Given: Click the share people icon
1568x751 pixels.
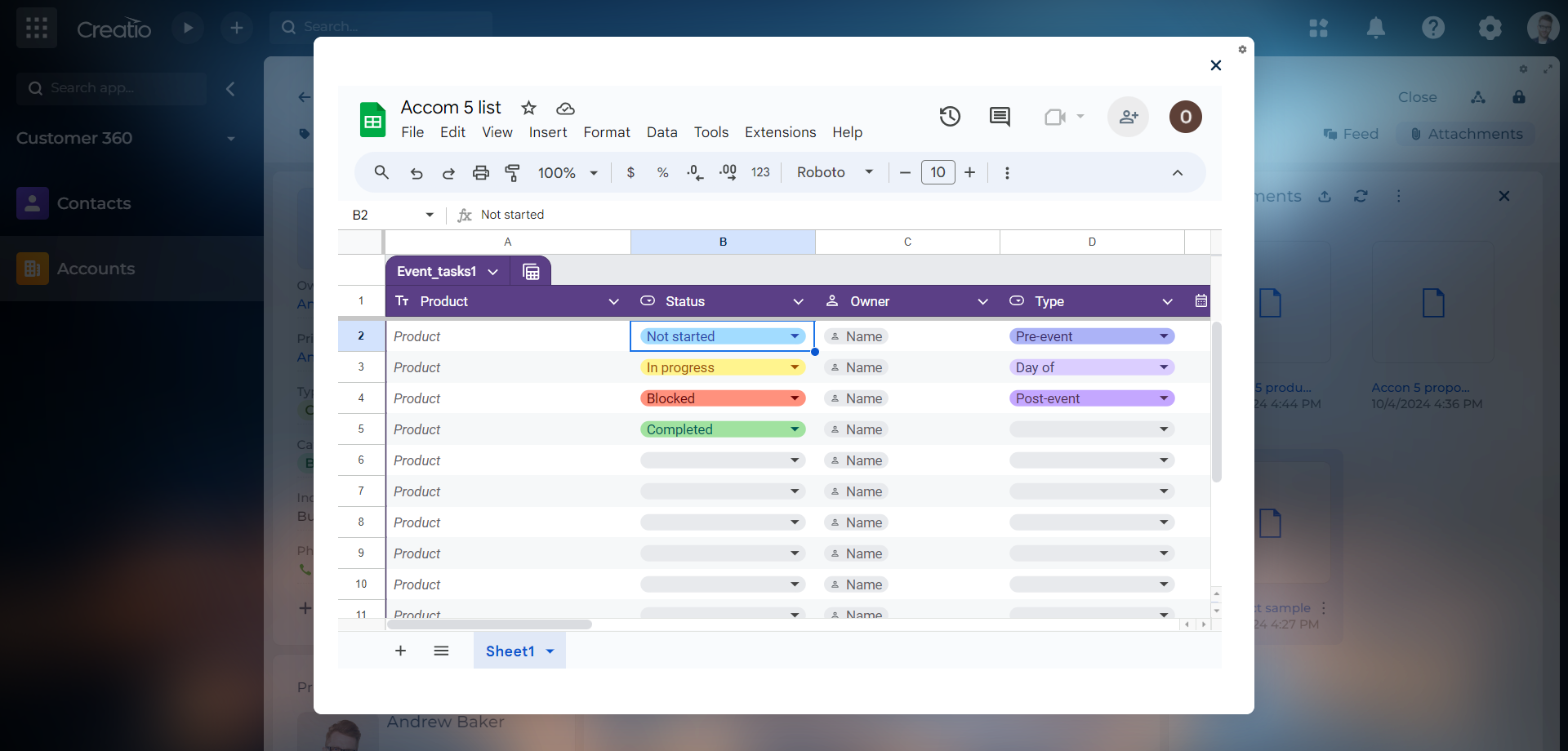Looking at the screenshot, I should (1128, 117).
